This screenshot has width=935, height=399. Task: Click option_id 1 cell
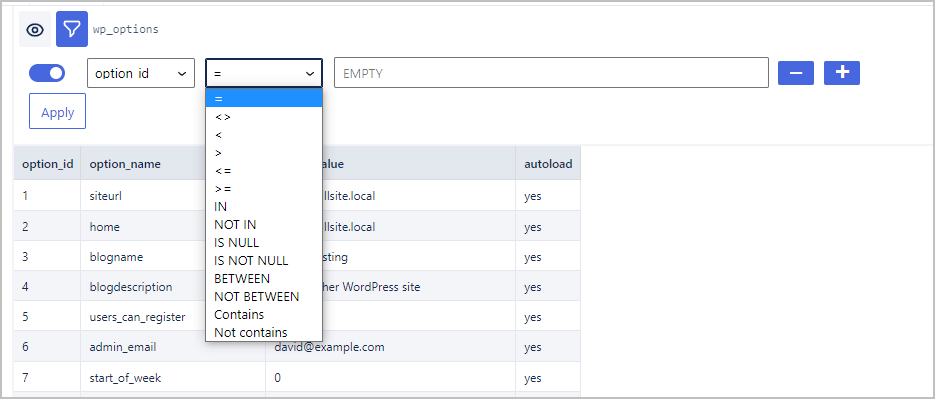point(47,195)
